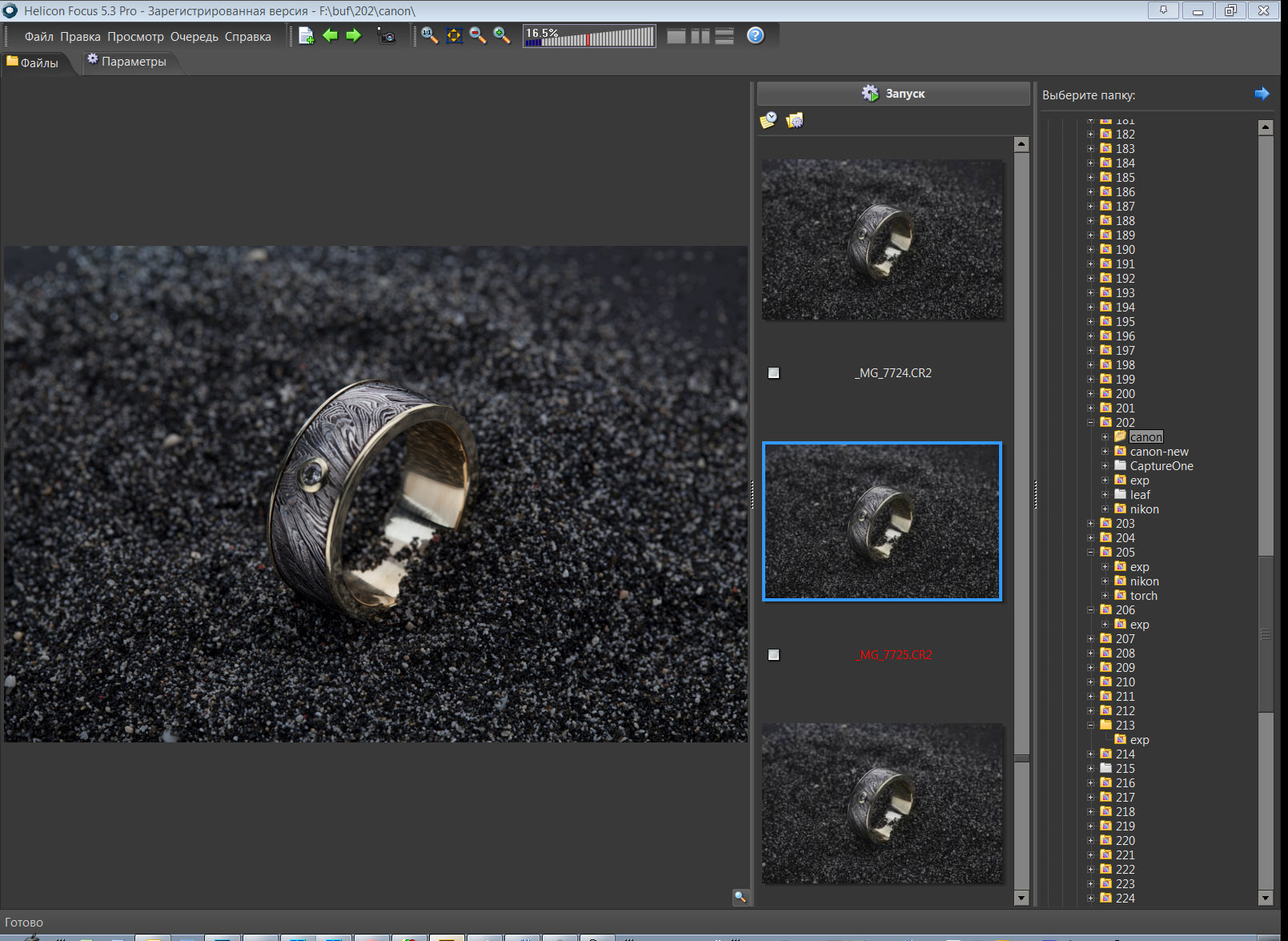
Task: Open the camera capture tool
Action: coord(387,36)
